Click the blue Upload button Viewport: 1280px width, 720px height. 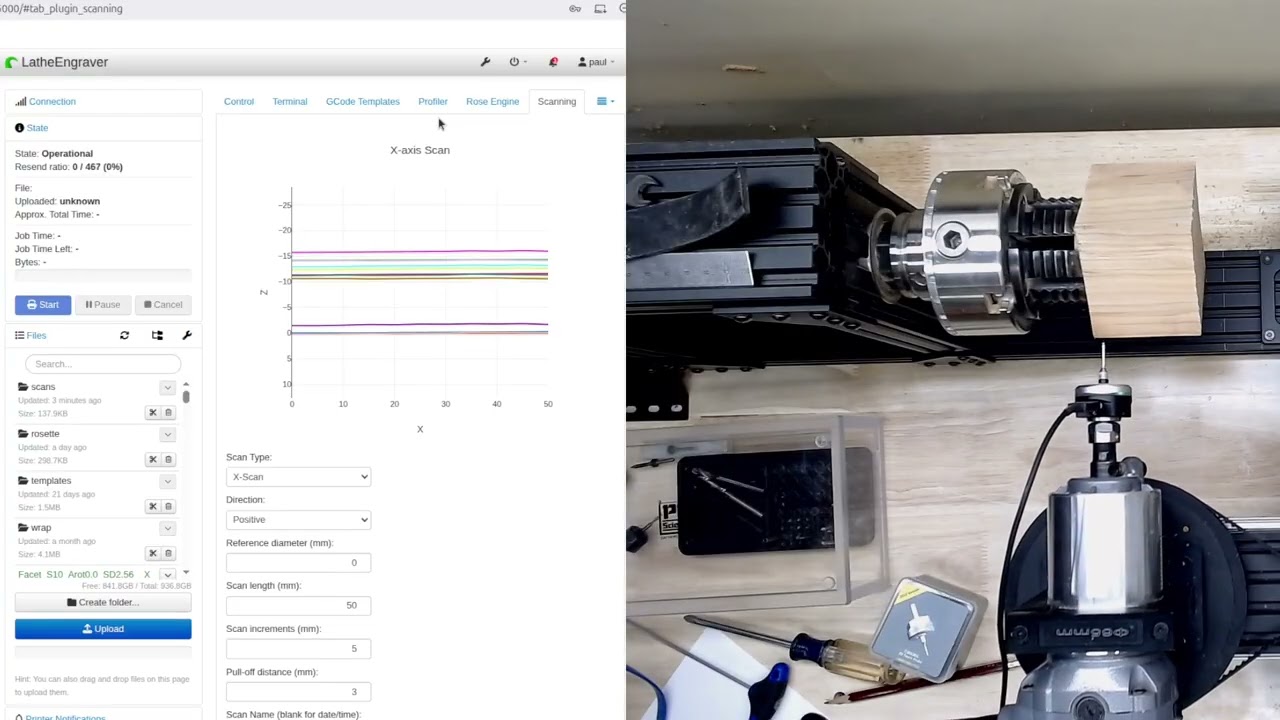point(103,629)
